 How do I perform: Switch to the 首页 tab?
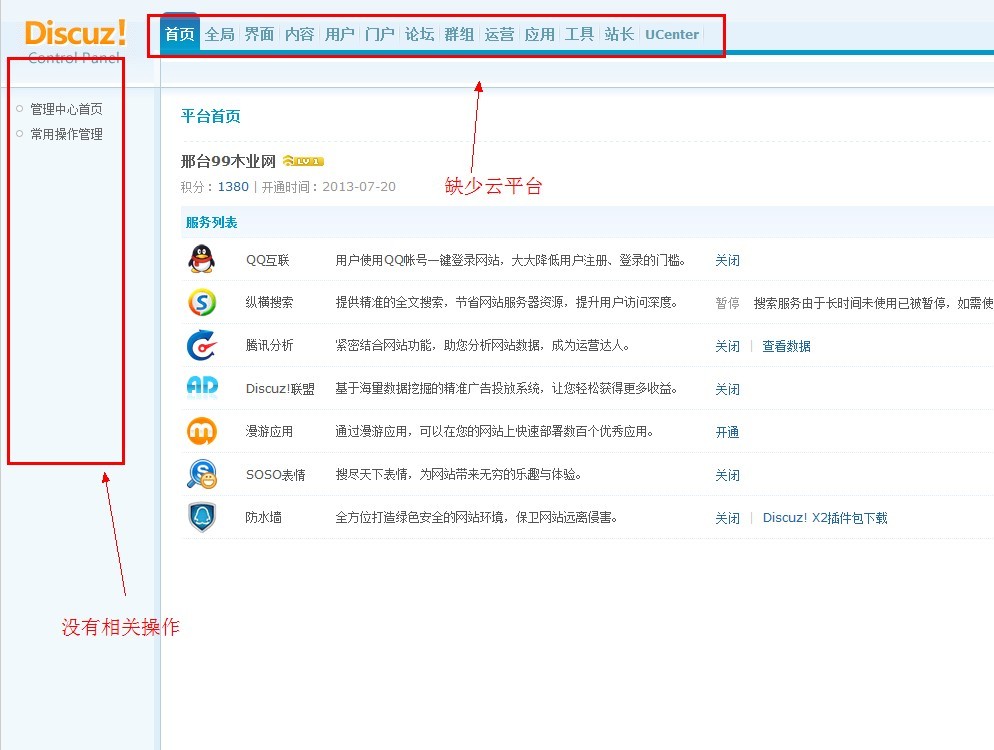click(x=180, y=34)
